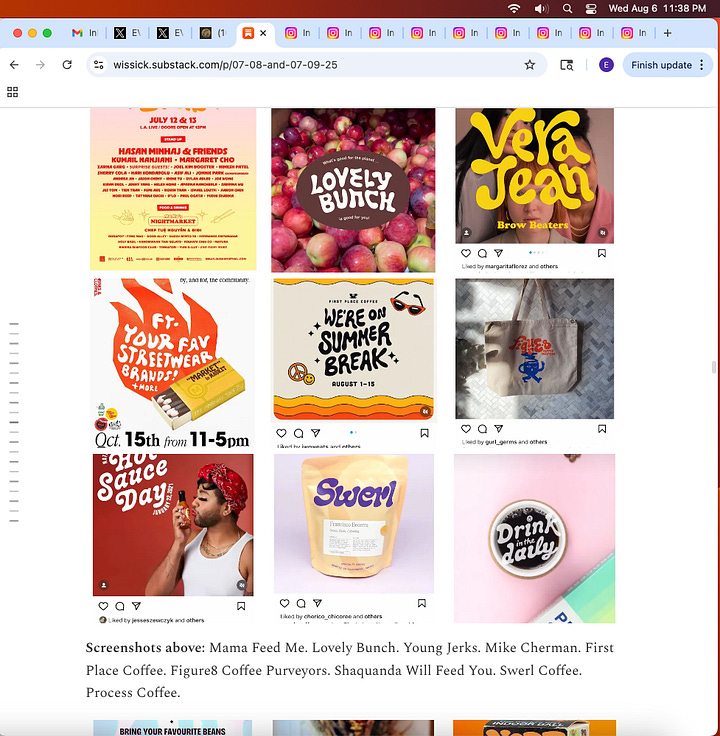This screenshot has width=720, height=736.
Task: Reload the current page
Action: point(67,65)
